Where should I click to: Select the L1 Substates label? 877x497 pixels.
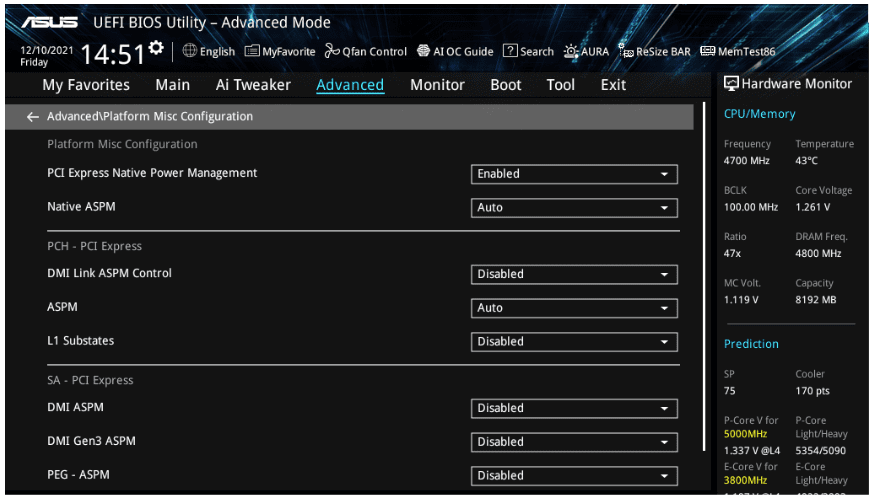pos(81,340)
